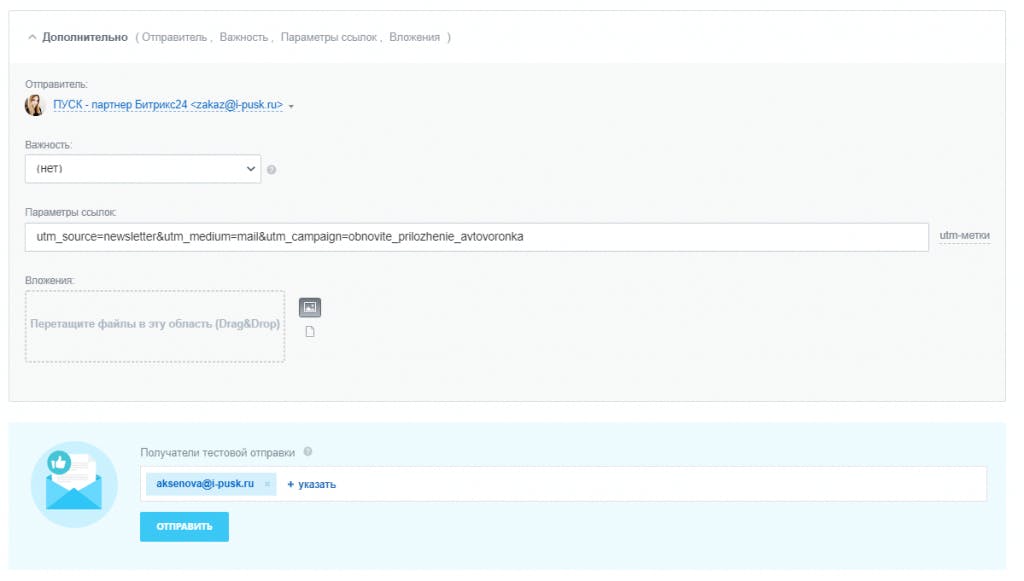Click the Отправитель item in header summary
1024x581 pixels.
pyautogui.click(x=174, y=37)
